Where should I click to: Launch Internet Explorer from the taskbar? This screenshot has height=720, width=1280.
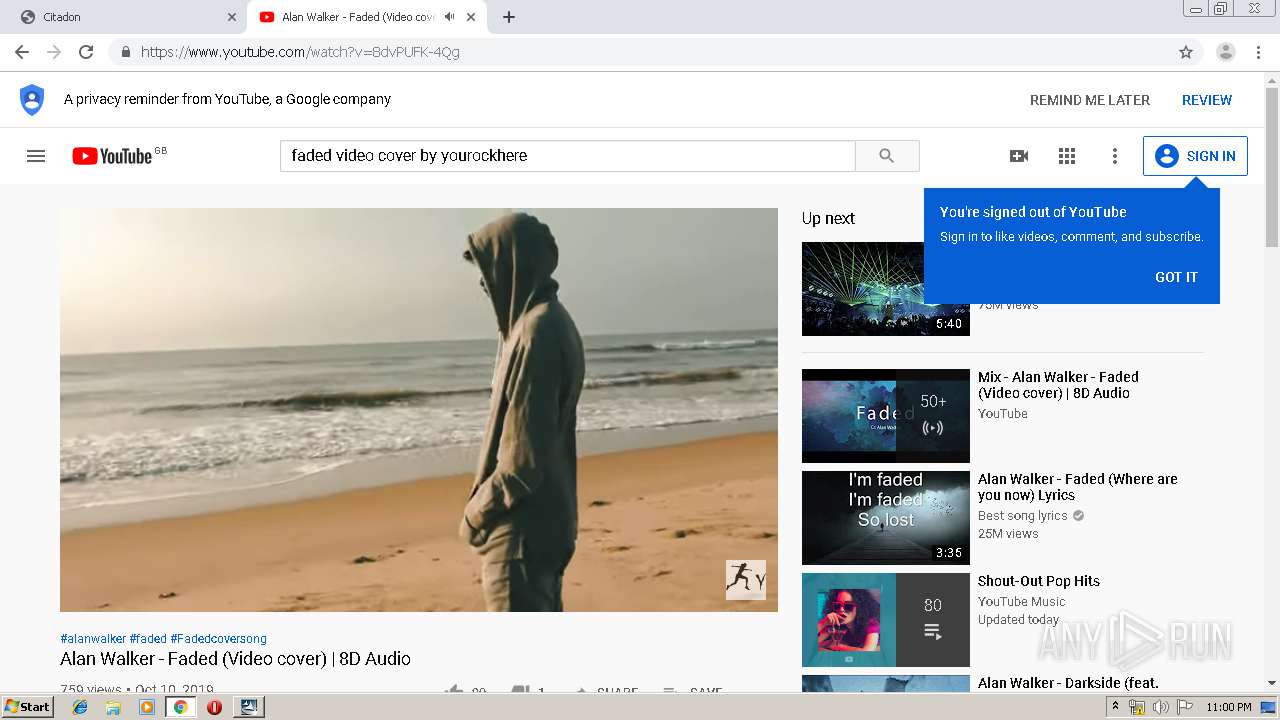pyautogui.click(x=80, y=707)
